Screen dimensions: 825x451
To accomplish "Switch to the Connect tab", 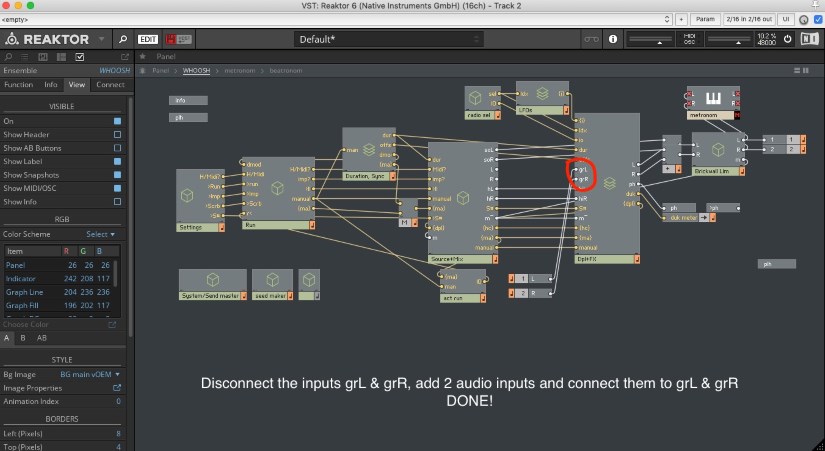I will click(x=108, y=85).
